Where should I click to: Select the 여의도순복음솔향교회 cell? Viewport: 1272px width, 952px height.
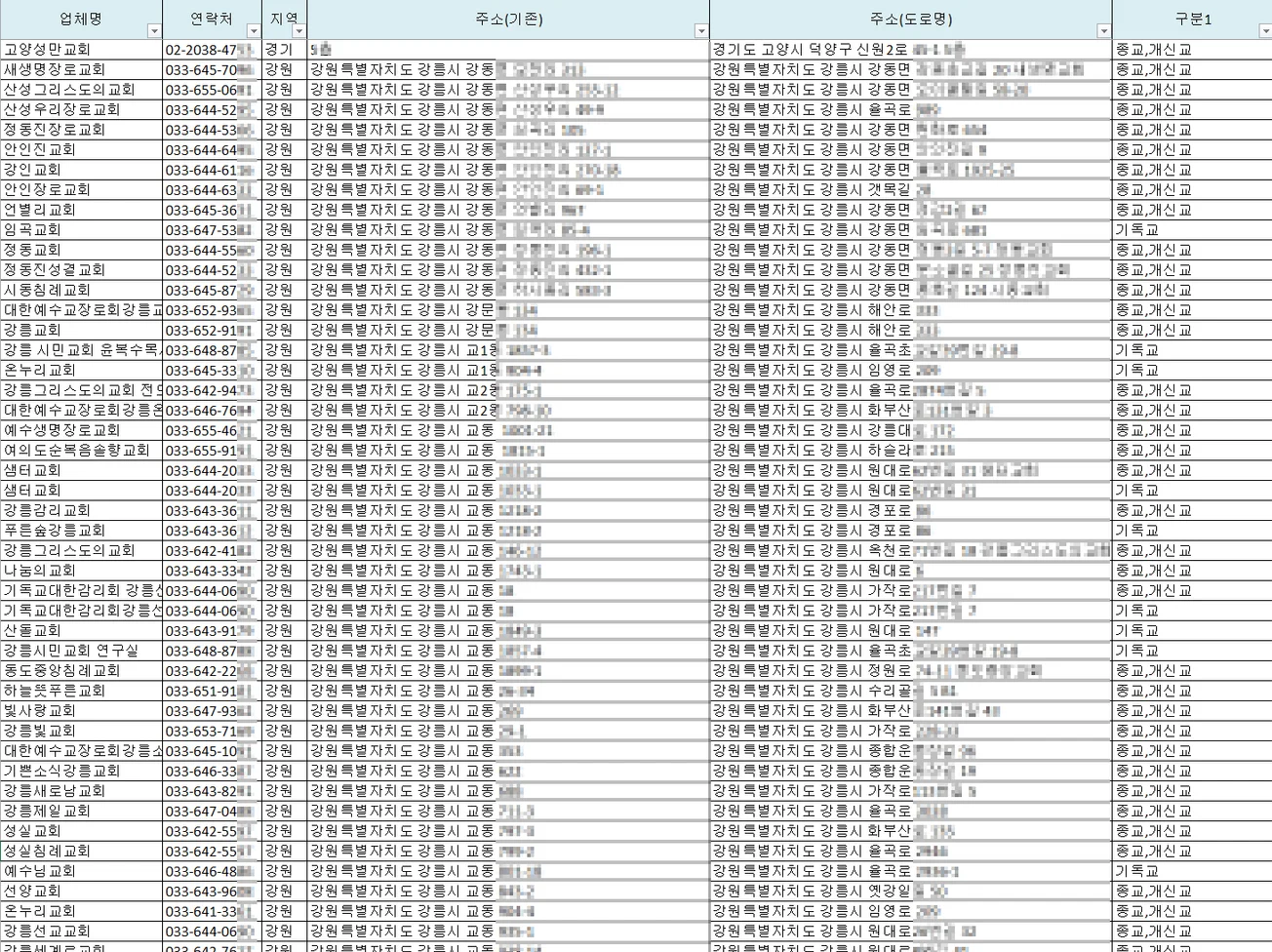tap(81, 450)
